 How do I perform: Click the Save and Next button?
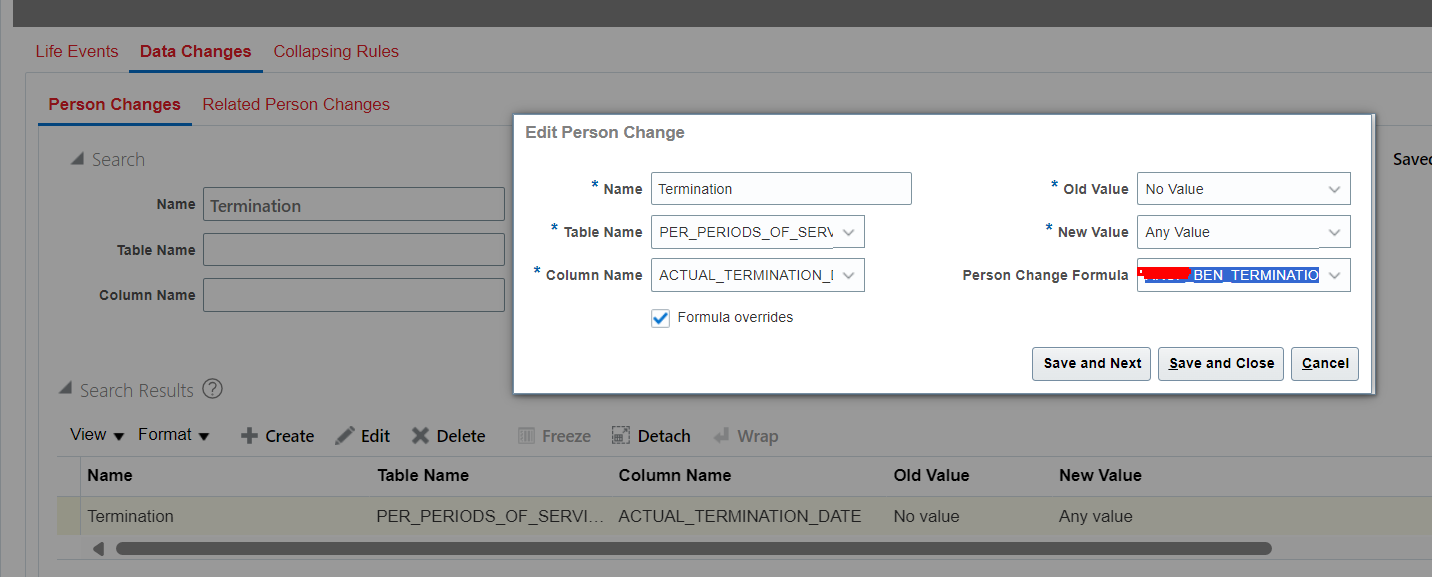[1092, 363]
